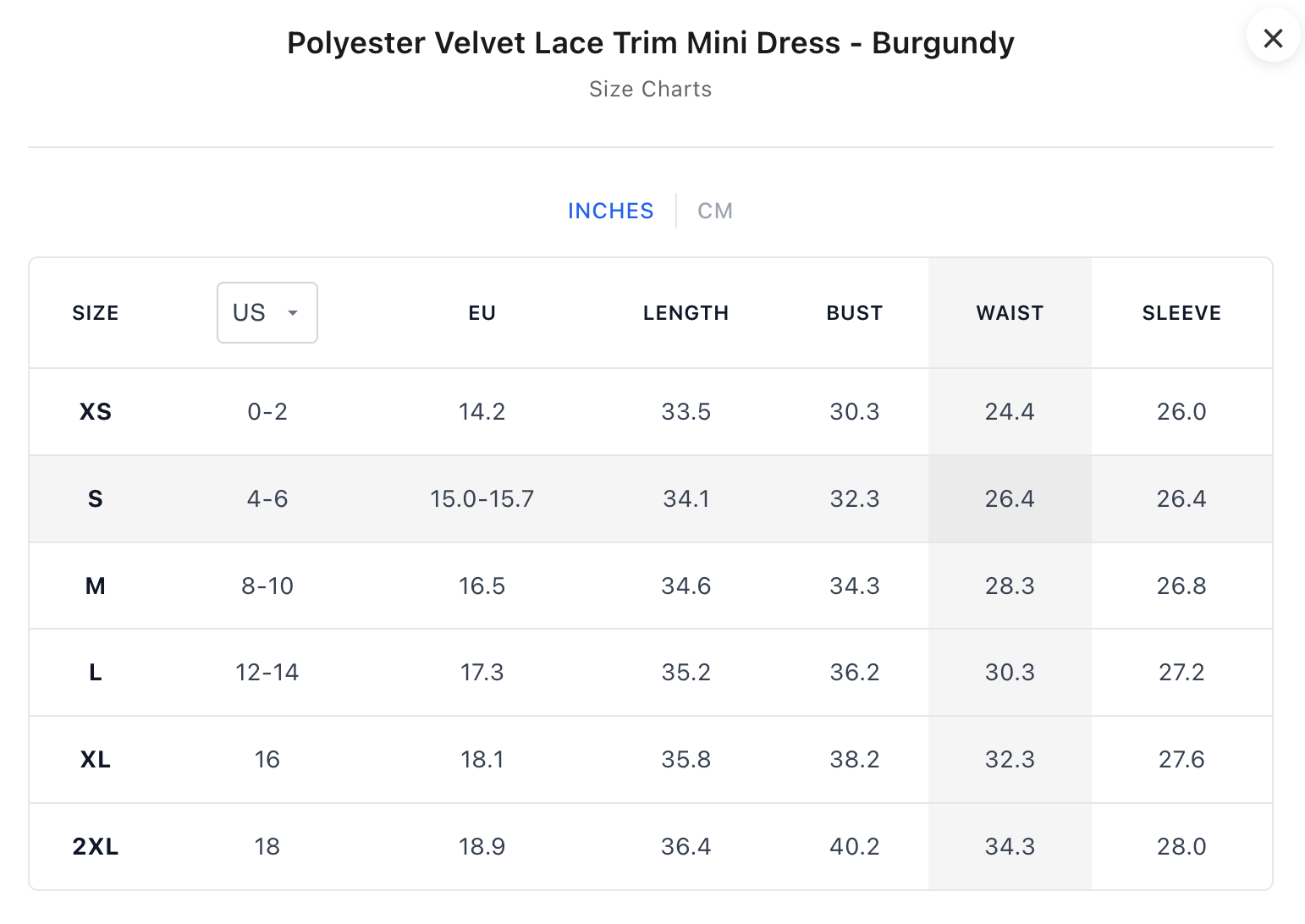
Task: Click the 12-14 US size cell
Action: coord(267,673)
